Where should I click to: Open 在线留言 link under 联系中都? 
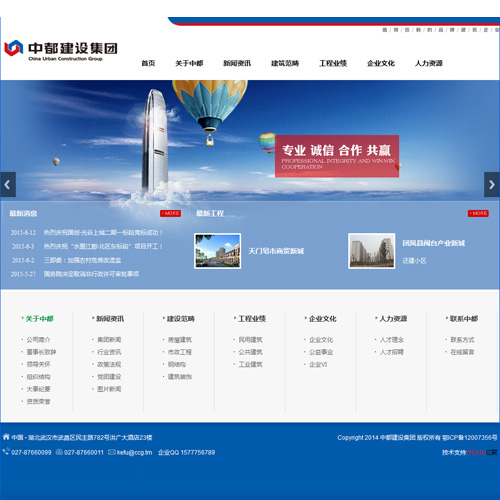pyautogui.click(x=462, y=352)
